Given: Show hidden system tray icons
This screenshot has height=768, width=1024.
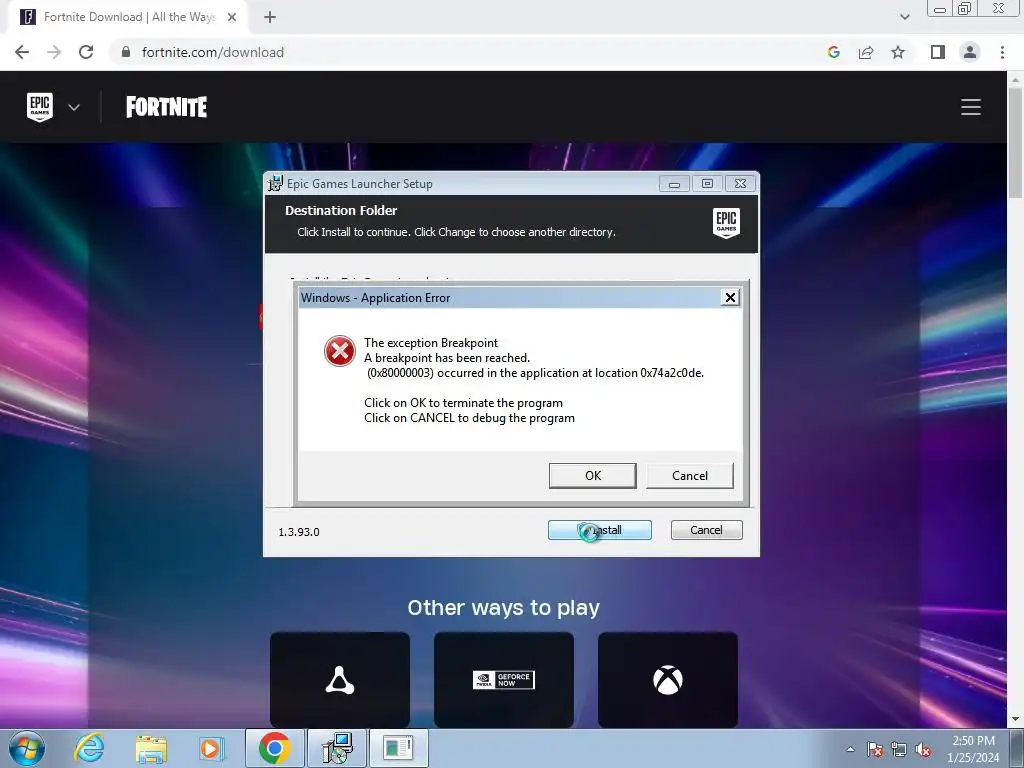Looking at the screenshot, I should pyautogui.click(x=850, y=749).
